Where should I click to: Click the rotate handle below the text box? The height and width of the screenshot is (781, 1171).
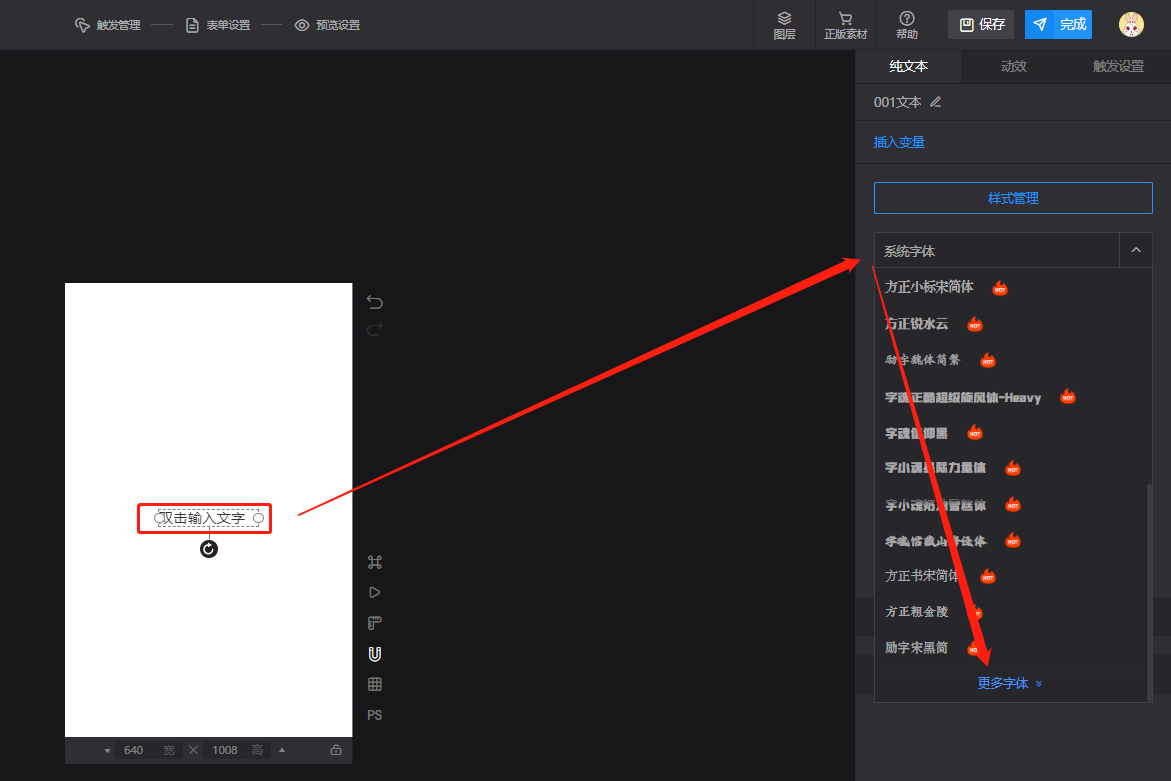(x=209, y=550)
